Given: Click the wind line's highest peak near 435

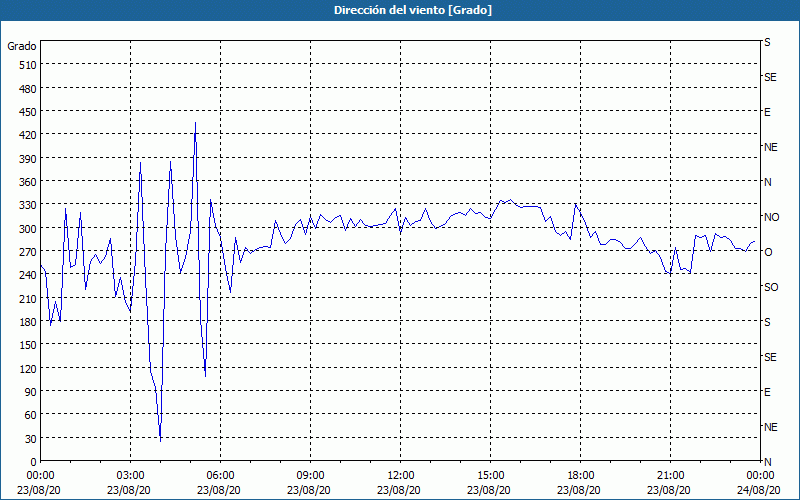Looking at the screenshot, I should click(195, 123).
